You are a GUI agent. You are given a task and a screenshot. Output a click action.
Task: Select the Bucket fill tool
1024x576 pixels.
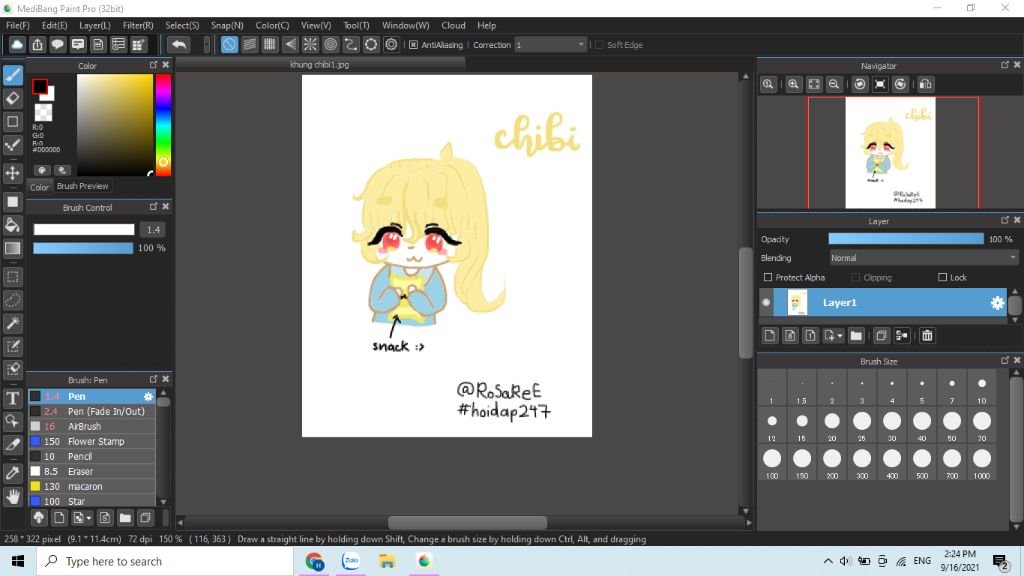[12, 225]
